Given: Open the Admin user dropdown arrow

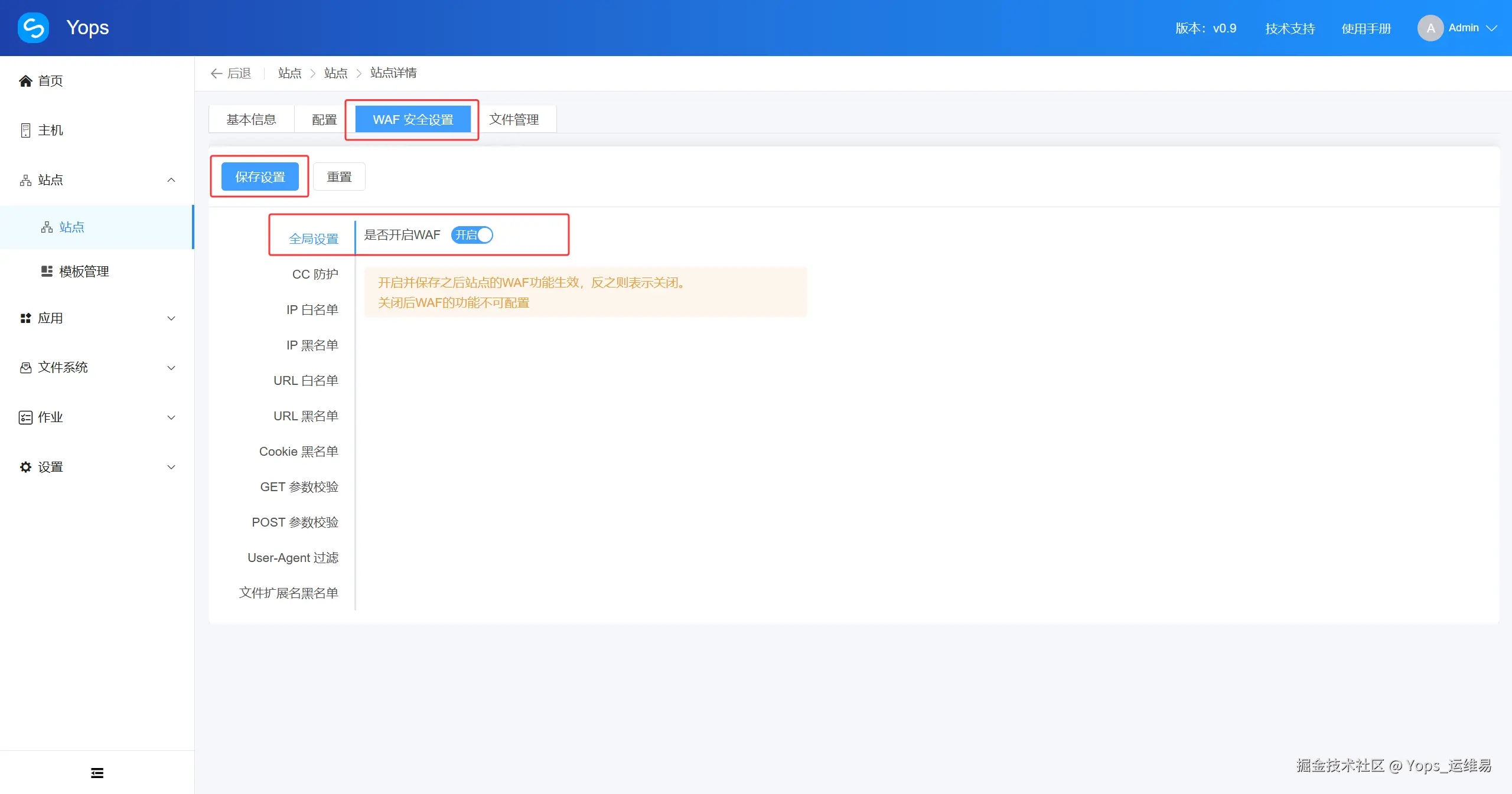Looking at the screenshot, I should pyautogui.click(x=1492, y=28).
